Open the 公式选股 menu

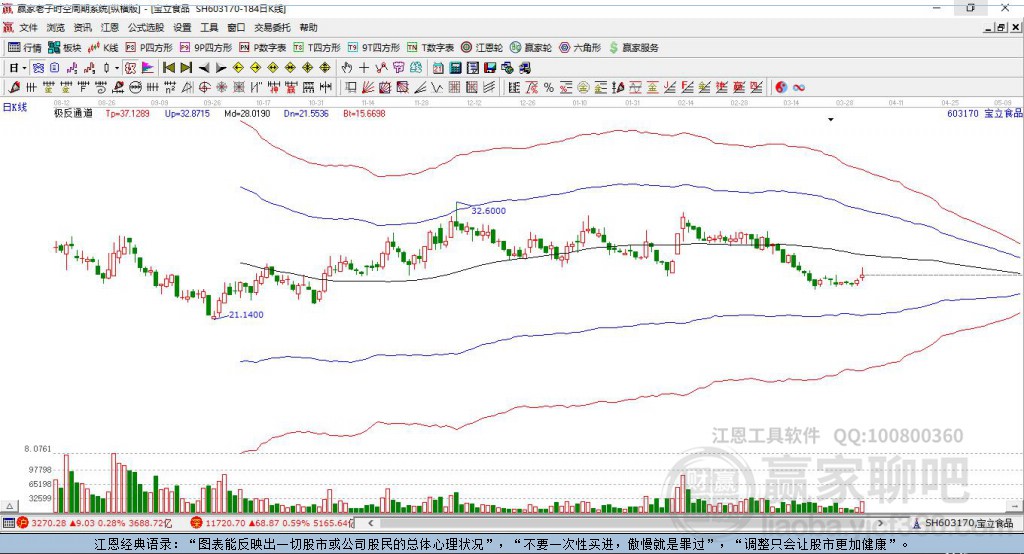(146, 27)
